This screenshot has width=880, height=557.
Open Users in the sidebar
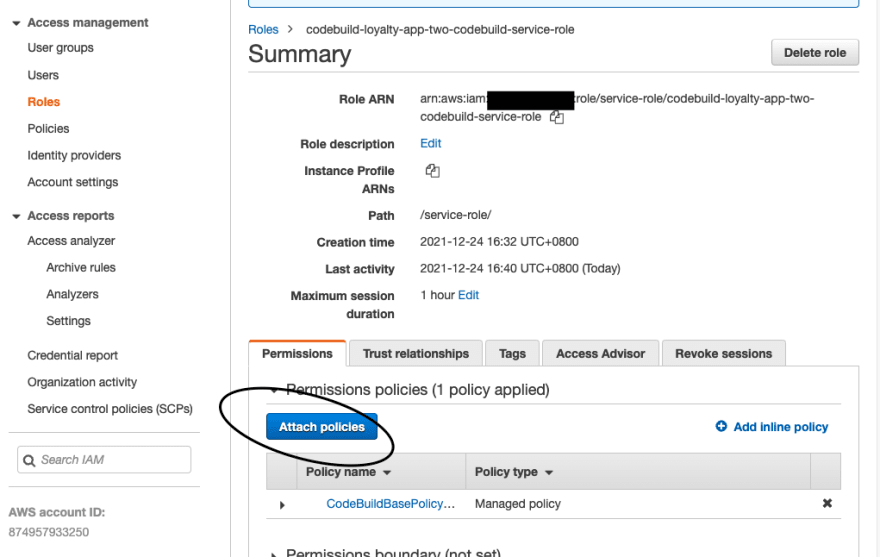pyautogui.click(x=43, y=75)
